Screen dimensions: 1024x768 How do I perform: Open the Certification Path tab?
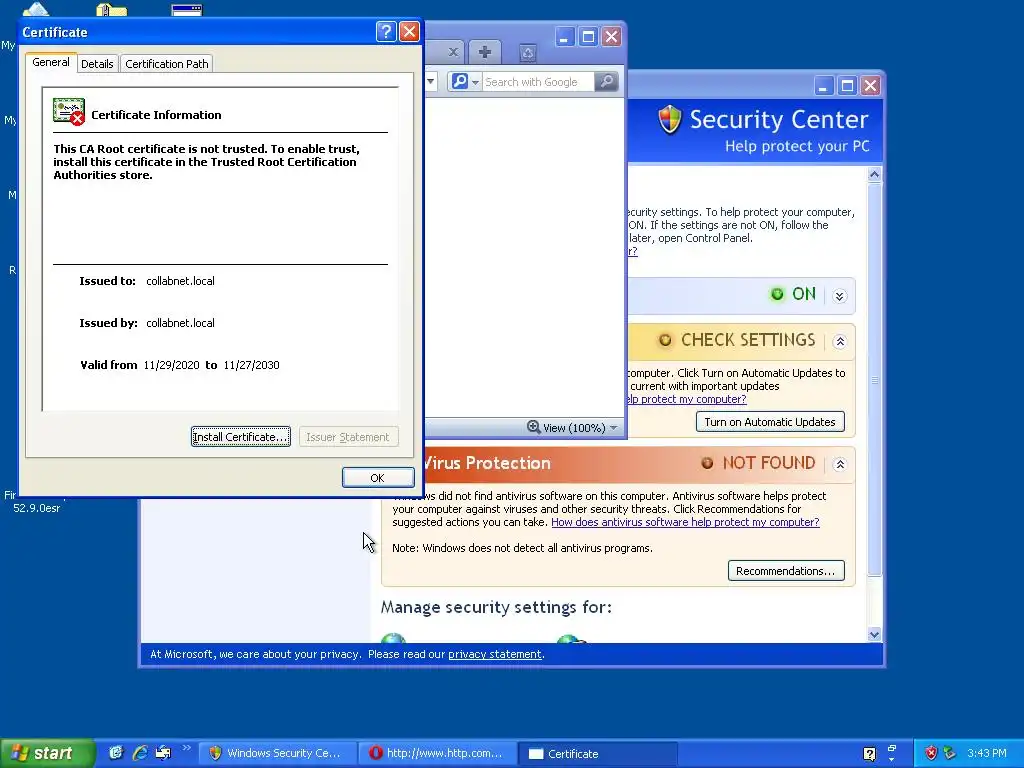point(167,64)
